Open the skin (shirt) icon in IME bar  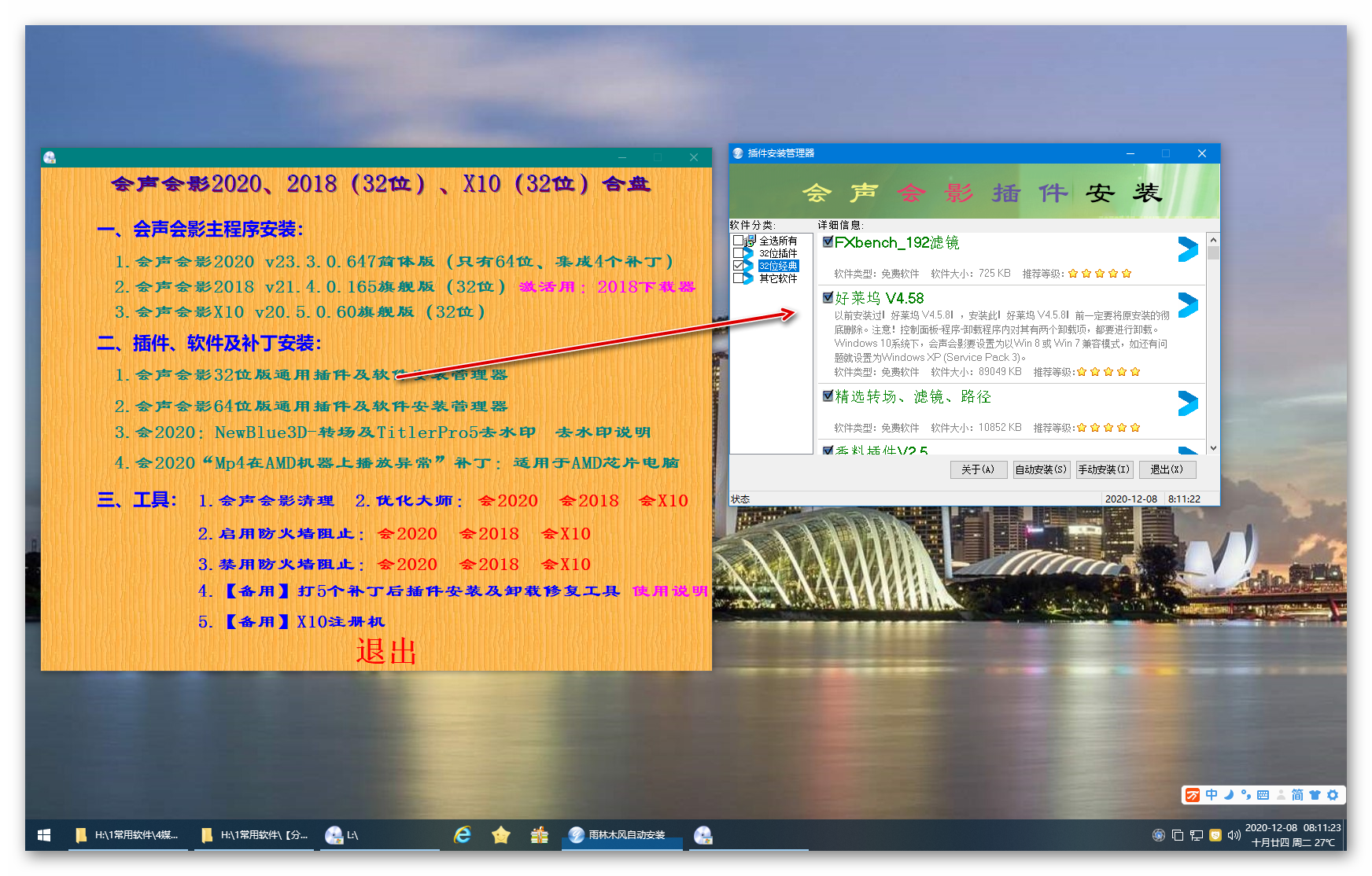click(1315, 795)
